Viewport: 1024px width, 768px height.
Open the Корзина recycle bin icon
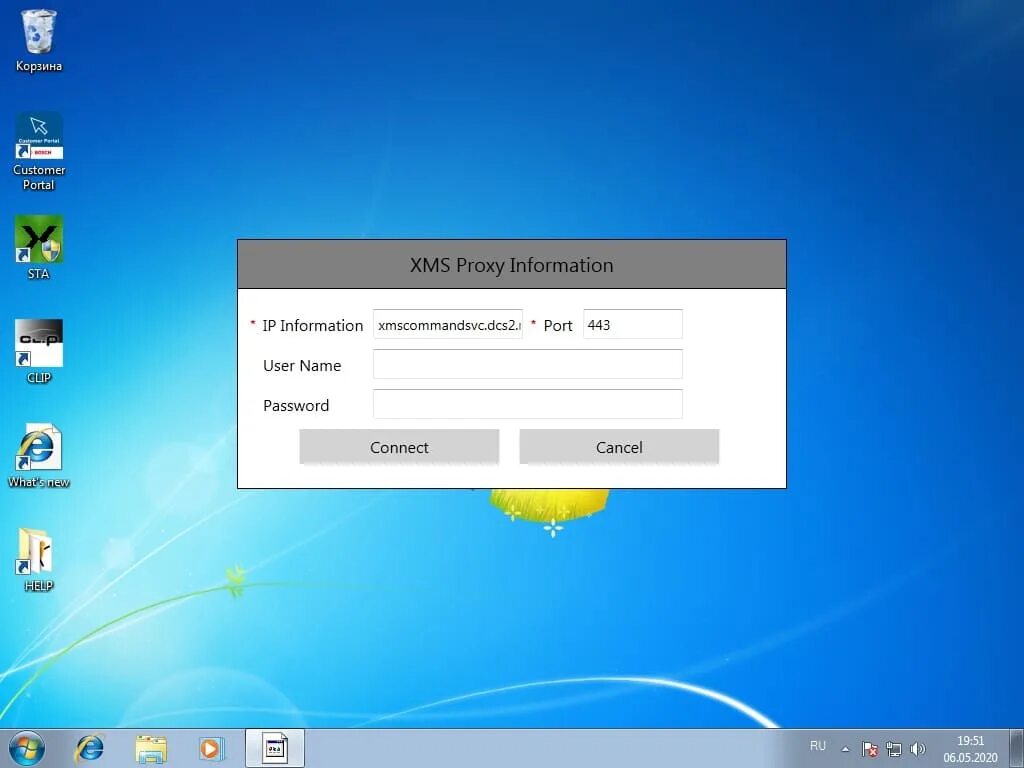tap(39, 40)
